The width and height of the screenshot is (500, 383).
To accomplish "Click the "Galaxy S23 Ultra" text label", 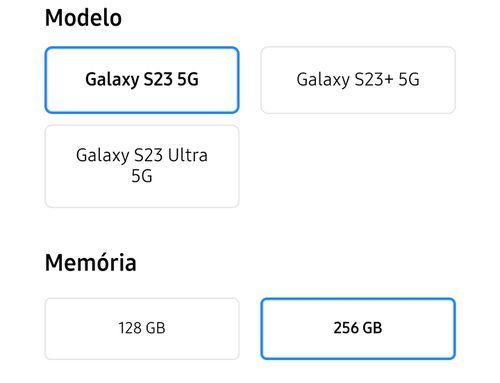I will (142, 155).
